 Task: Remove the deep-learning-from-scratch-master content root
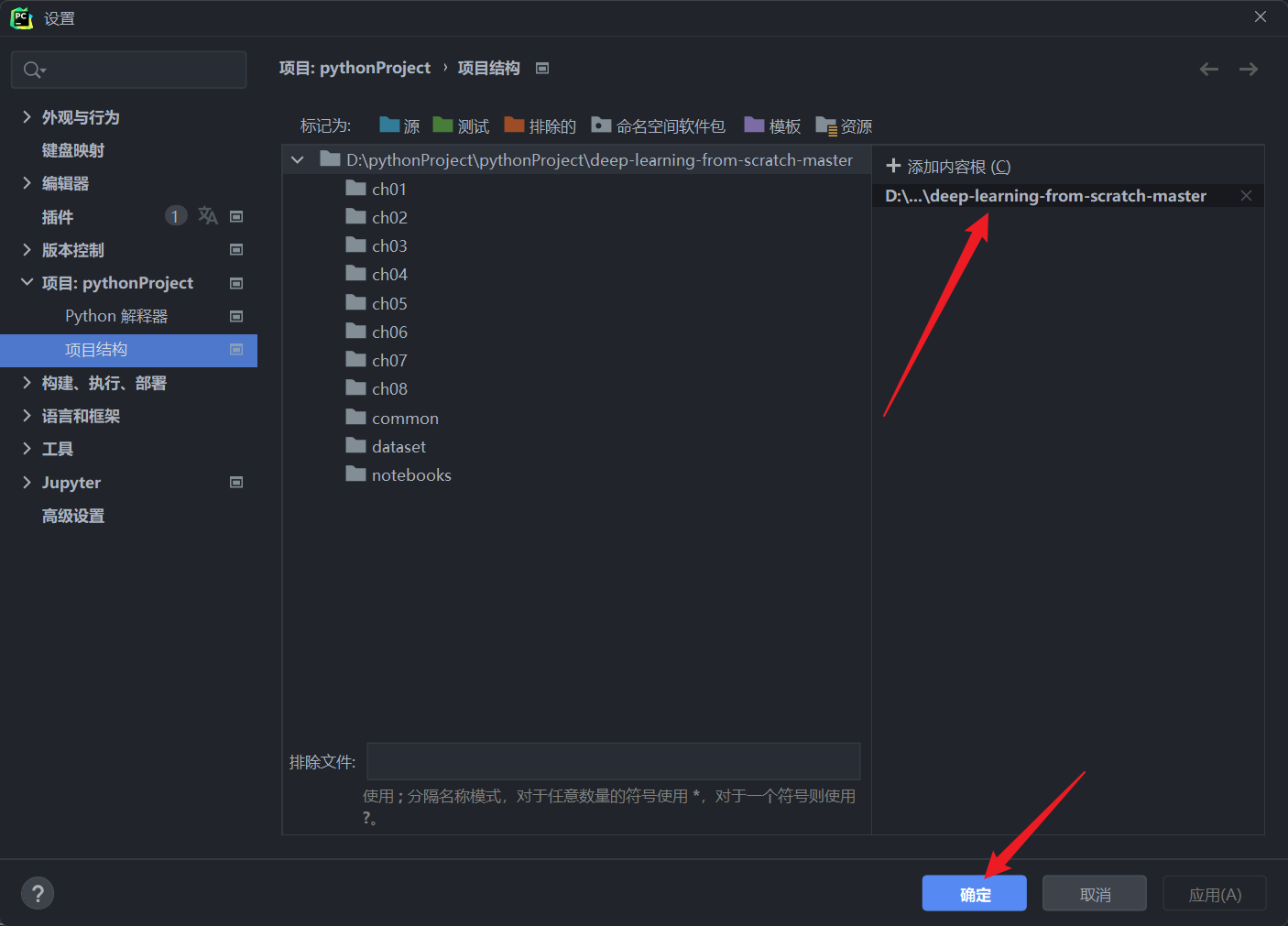[1246, 195]
